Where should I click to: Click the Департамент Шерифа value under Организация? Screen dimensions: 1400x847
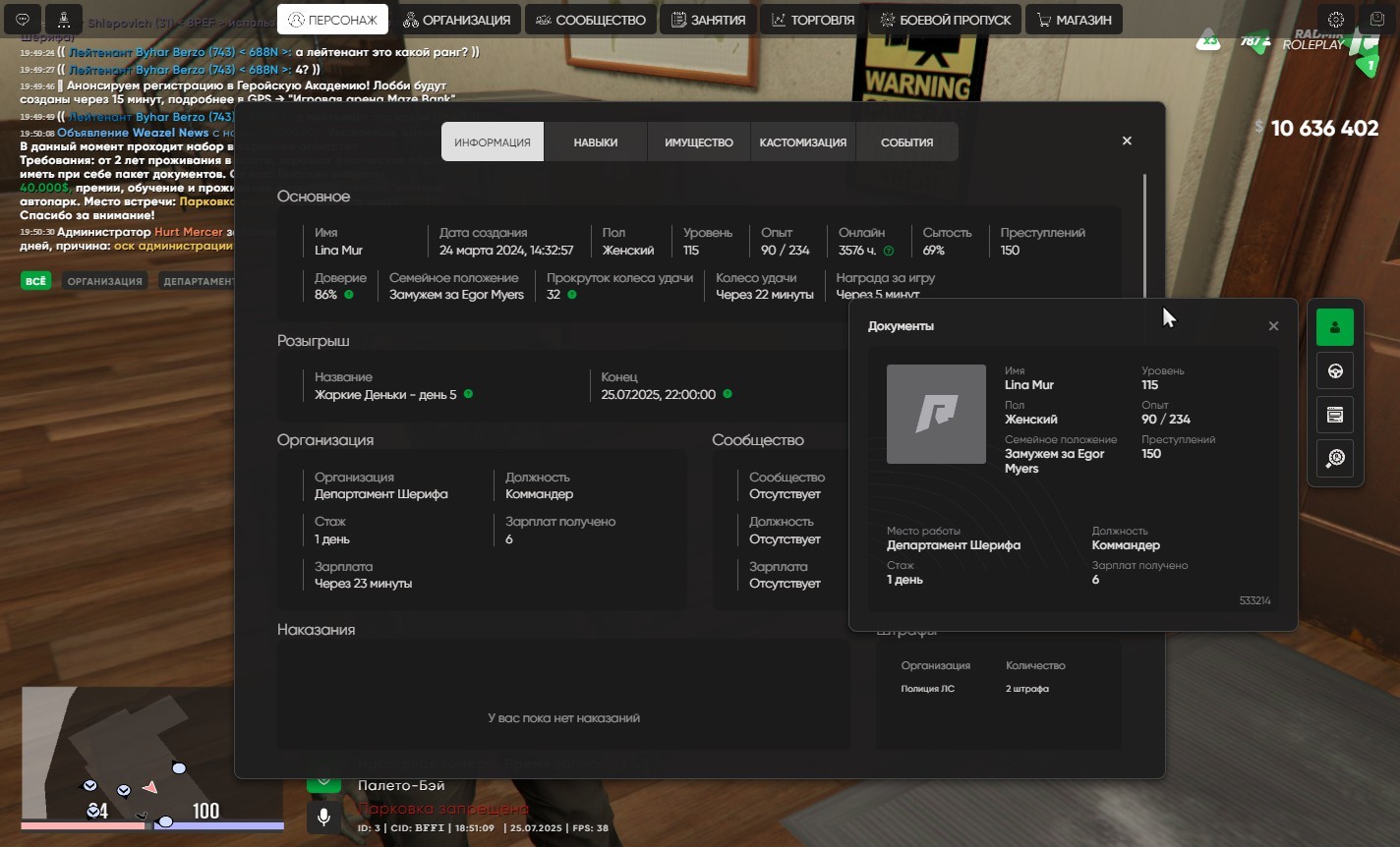point(381,494)
